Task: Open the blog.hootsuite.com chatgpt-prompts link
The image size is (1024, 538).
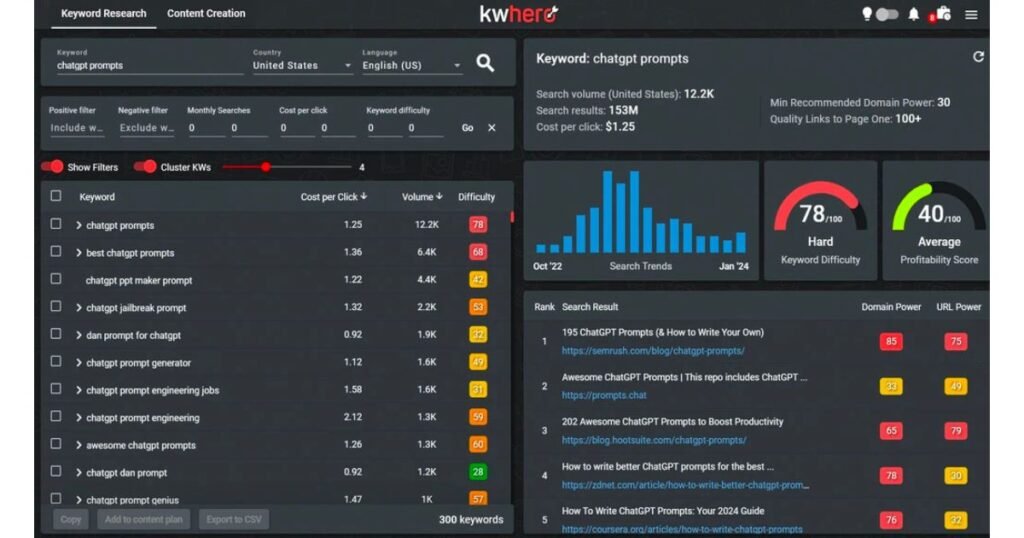Action: coord(654,440)
